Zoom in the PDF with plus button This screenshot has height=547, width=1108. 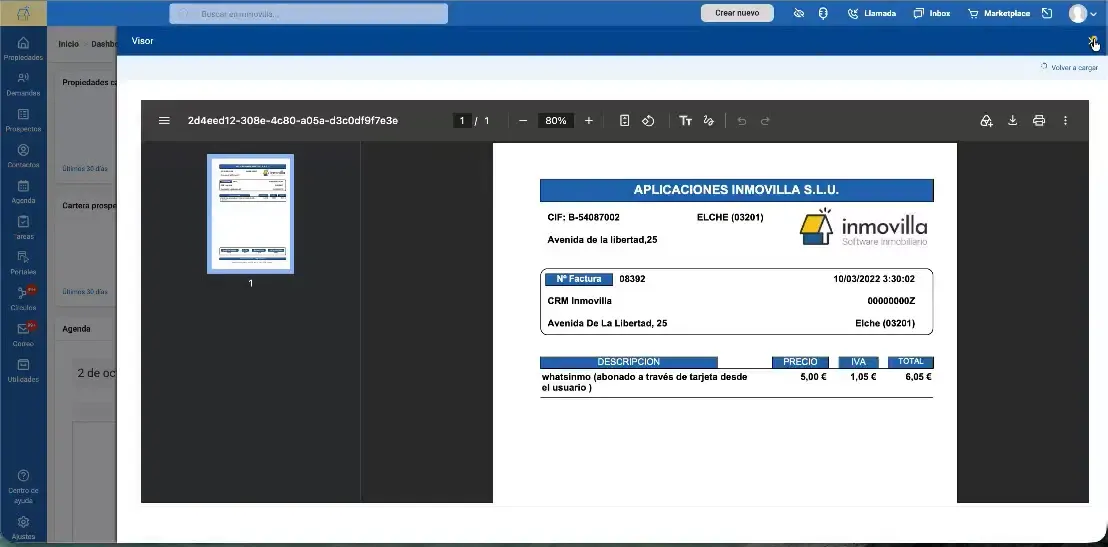point(589,121)
